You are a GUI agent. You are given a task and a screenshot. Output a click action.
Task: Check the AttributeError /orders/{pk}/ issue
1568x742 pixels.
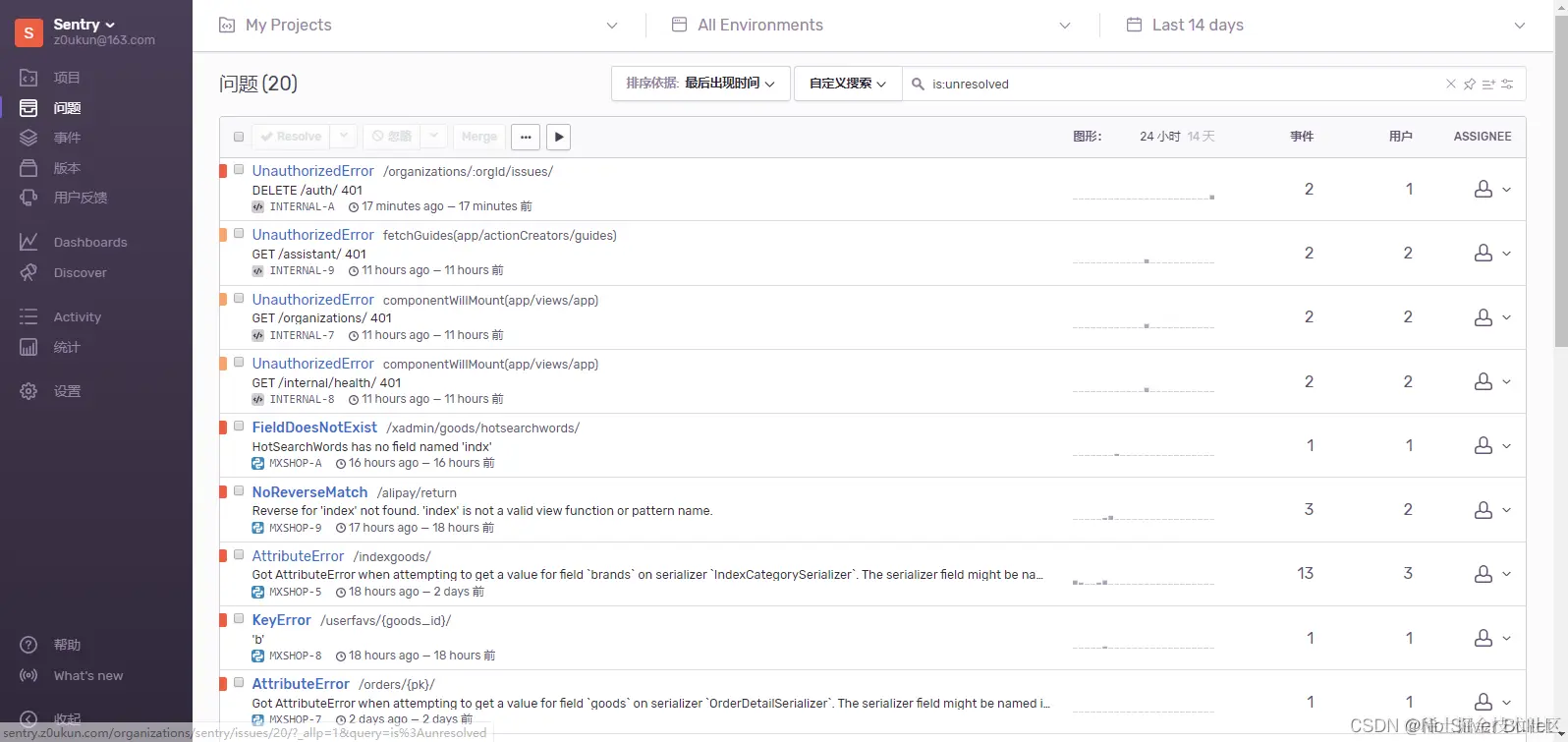(x=239, y=682)
